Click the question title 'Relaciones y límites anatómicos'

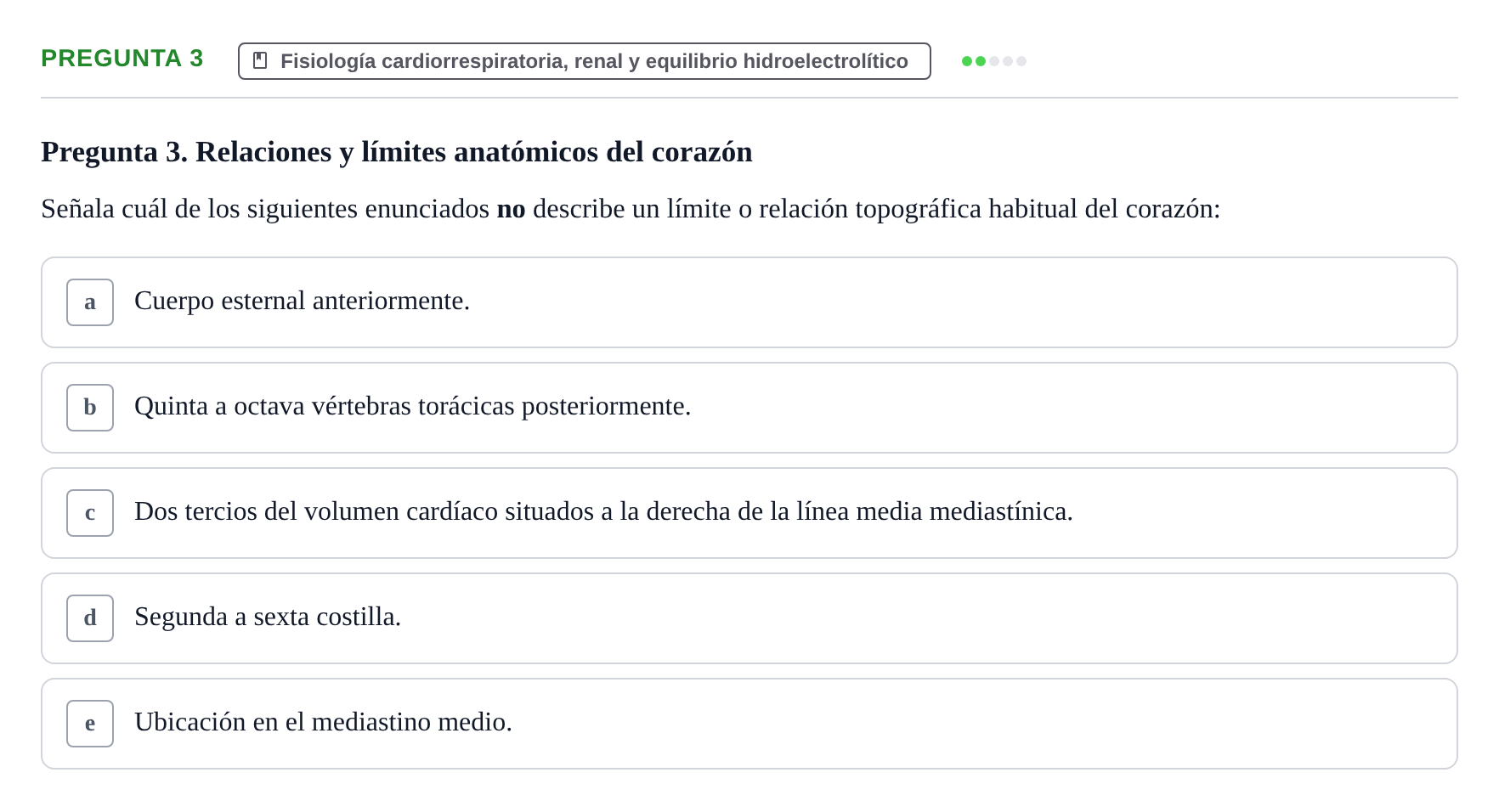(397, 152)
